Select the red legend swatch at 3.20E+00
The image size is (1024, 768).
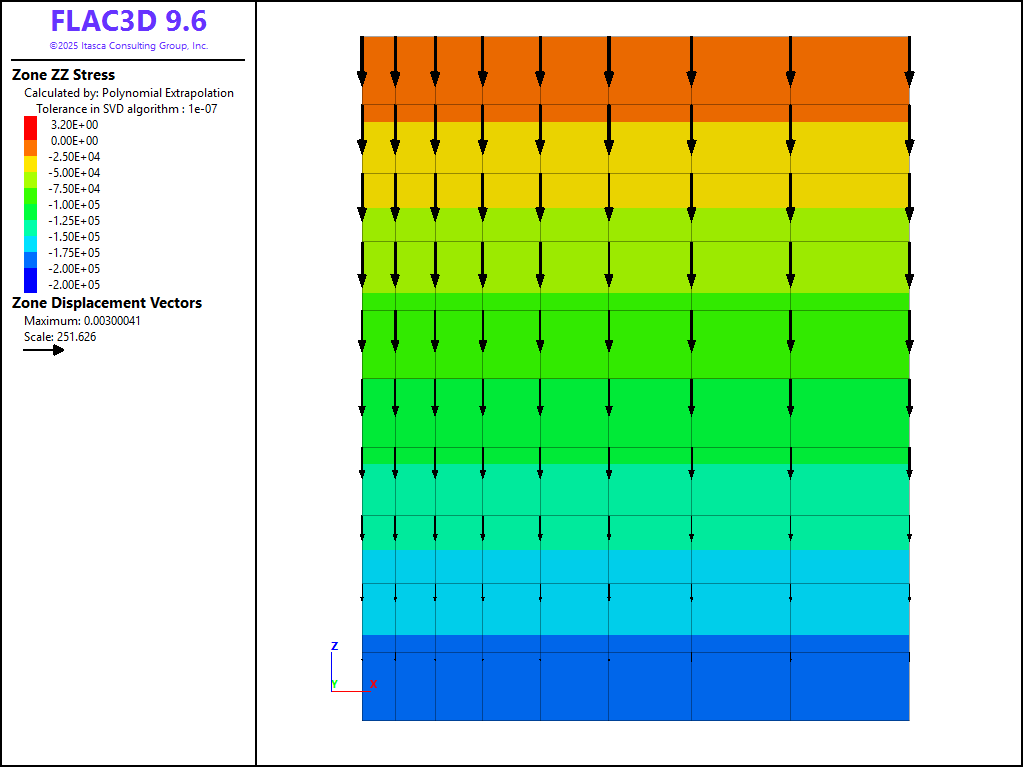click(x=31, y=125)
